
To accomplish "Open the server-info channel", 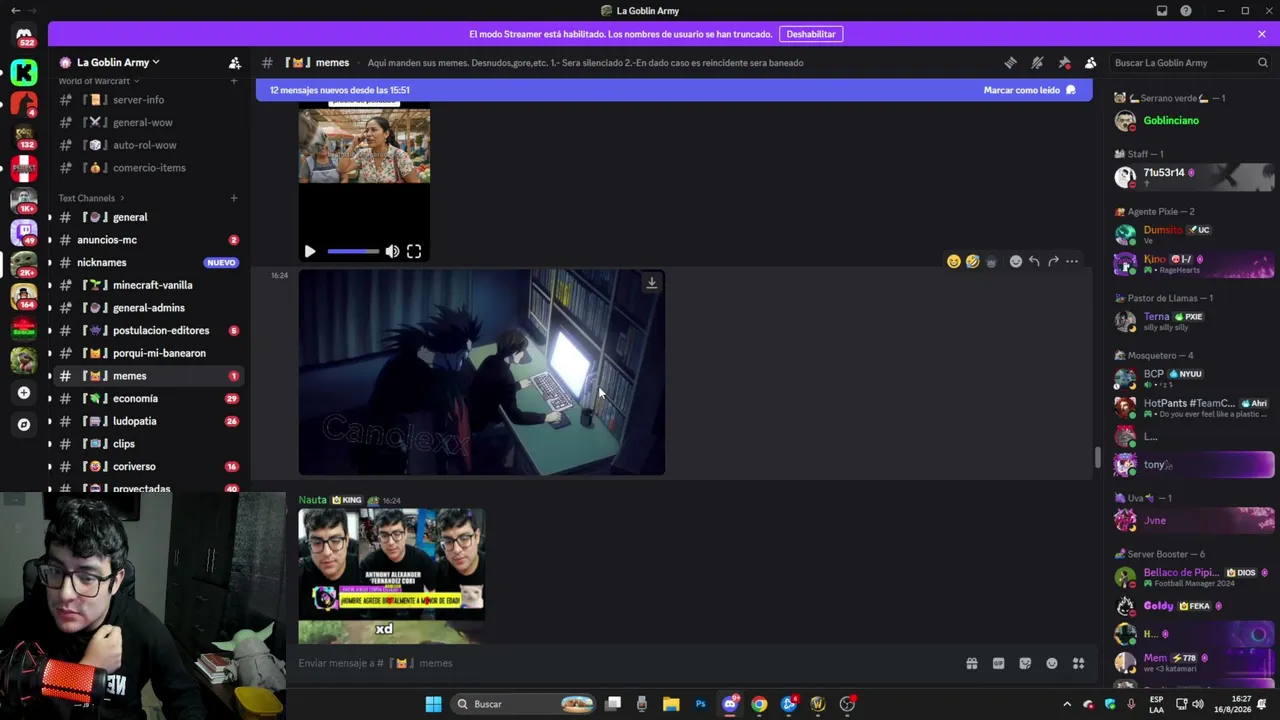I will (x=150, y=100).
